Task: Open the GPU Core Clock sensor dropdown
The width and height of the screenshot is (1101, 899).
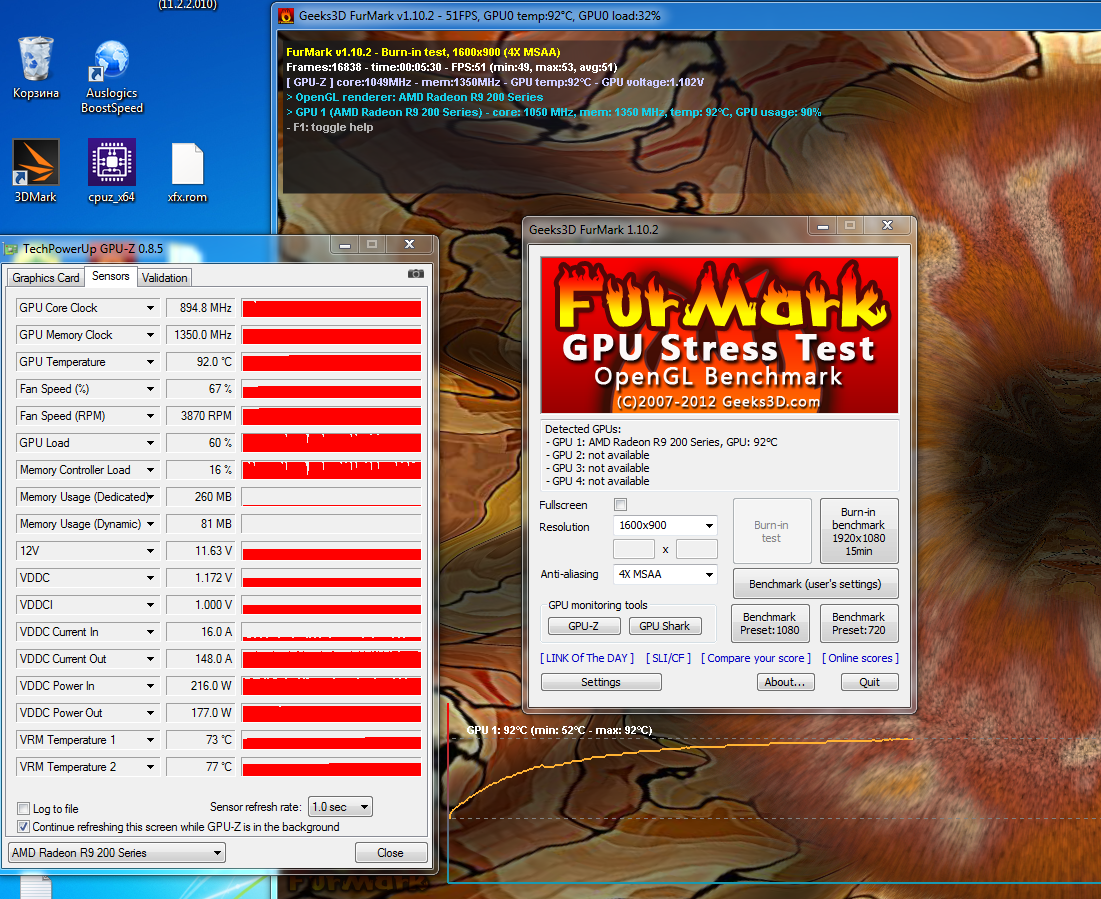Action: click(150, 308)
